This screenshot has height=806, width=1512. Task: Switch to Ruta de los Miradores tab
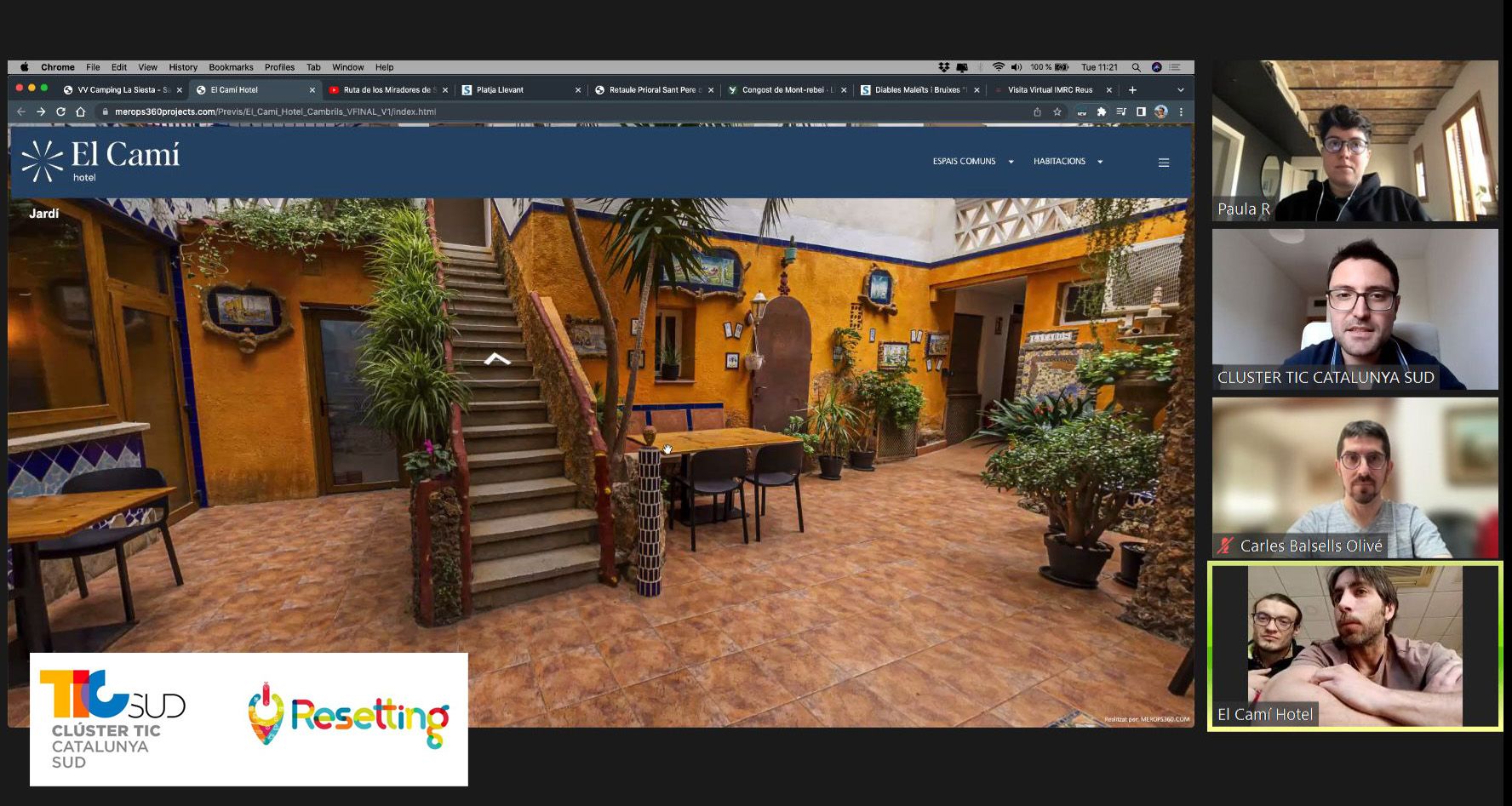click(x=389, y=89)
